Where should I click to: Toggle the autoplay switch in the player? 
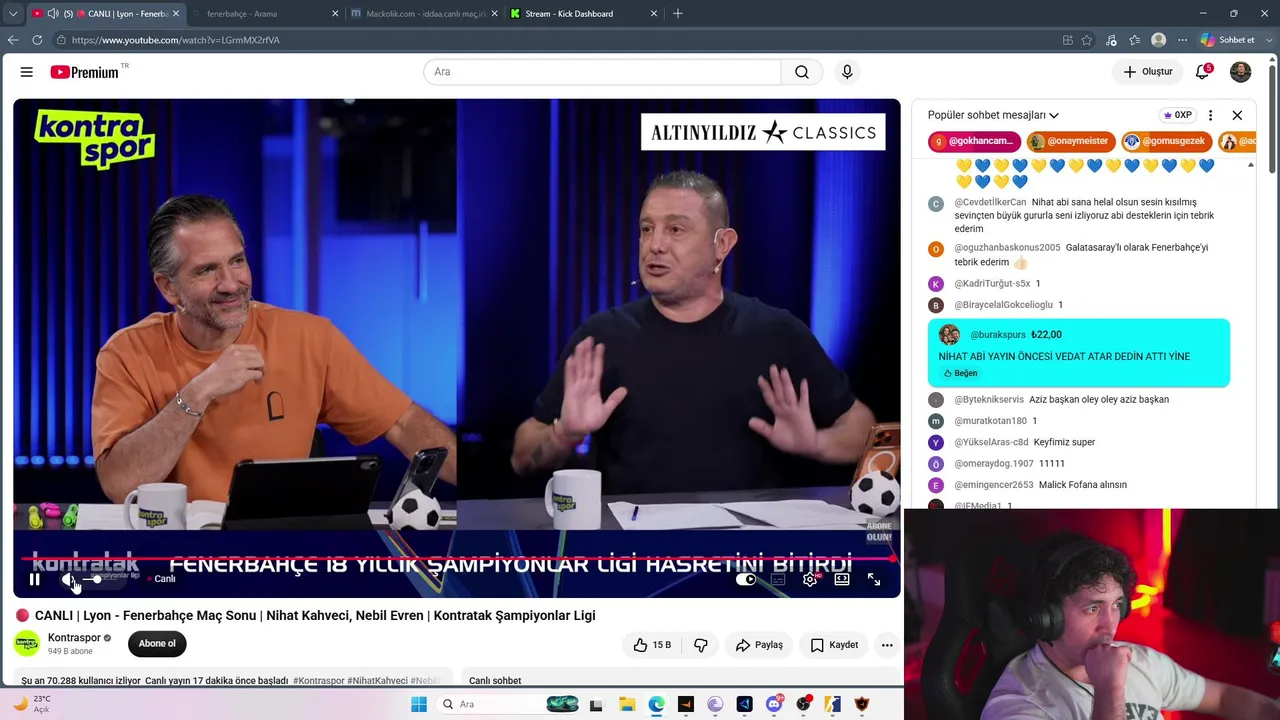pos(746,579)
